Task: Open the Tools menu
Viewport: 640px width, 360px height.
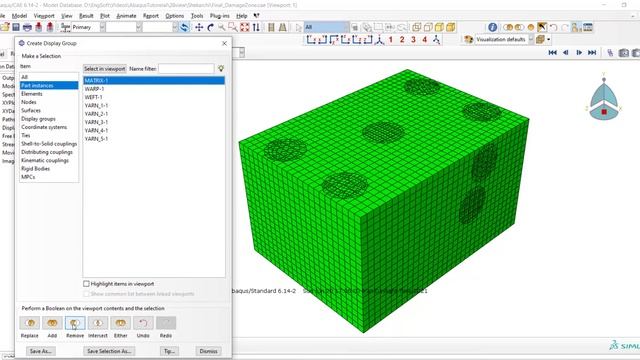Action: (x=197, y=16)
